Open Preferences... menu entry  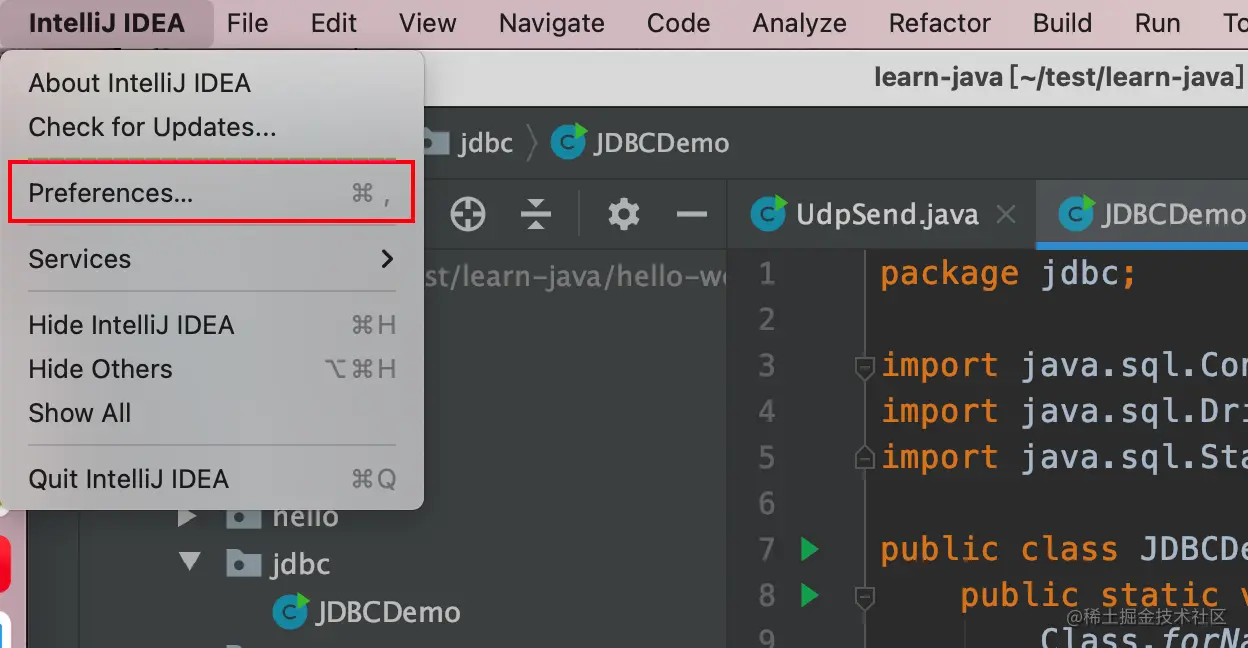tap(212, 193)
